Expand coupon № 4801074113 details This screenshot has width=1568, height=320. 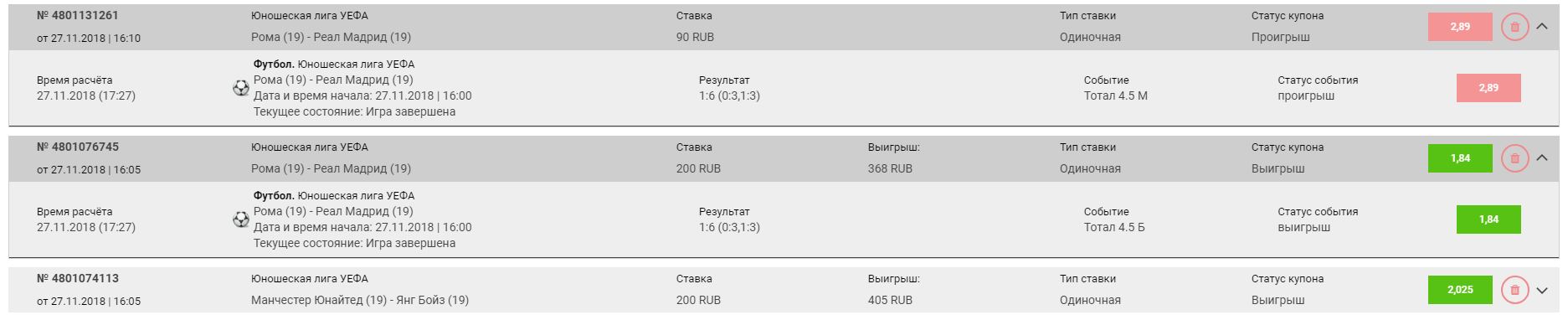(1542, 291)
